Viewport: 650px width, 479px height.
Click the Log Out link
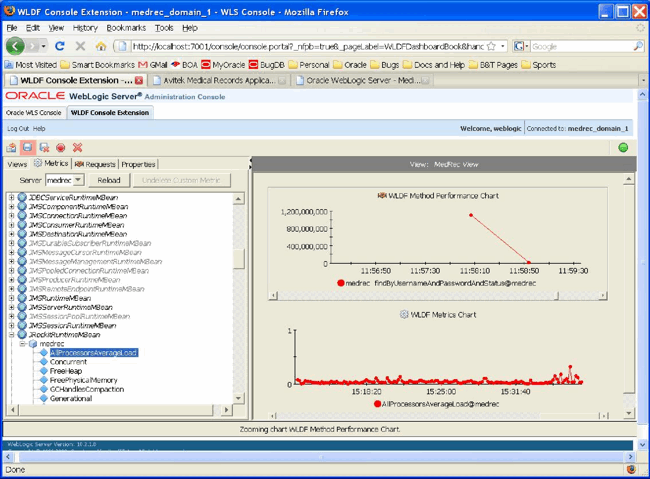[18, 129]
